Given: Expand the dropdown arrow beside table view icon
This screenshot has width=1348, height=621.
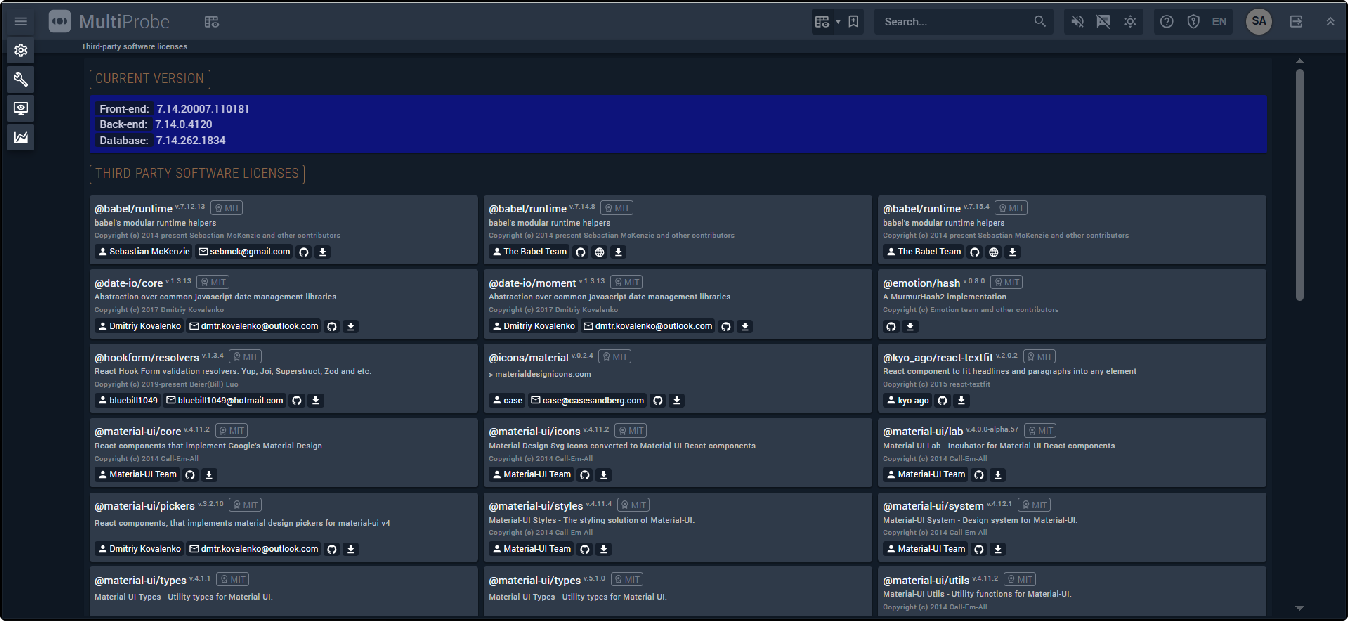Looking at the screenshot, I should coord(838,21).
